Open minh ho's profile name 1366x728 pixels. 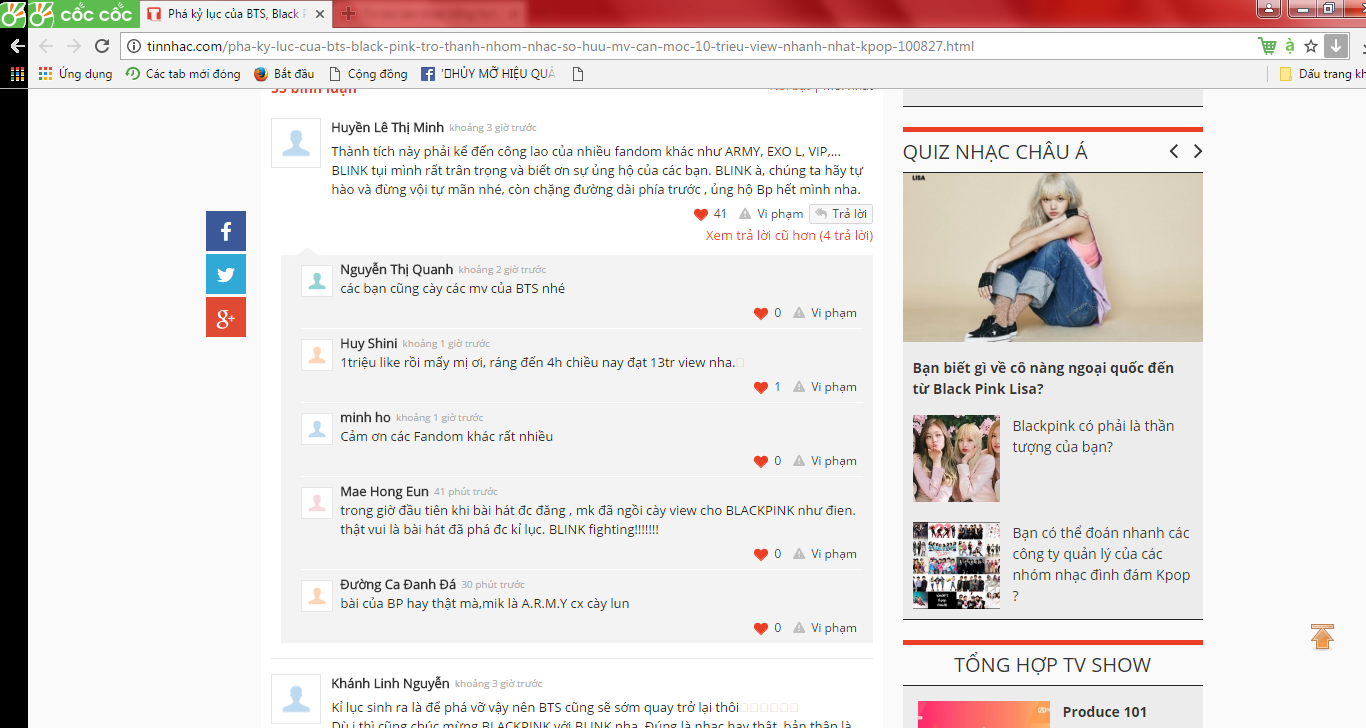(x=365, y=417)
